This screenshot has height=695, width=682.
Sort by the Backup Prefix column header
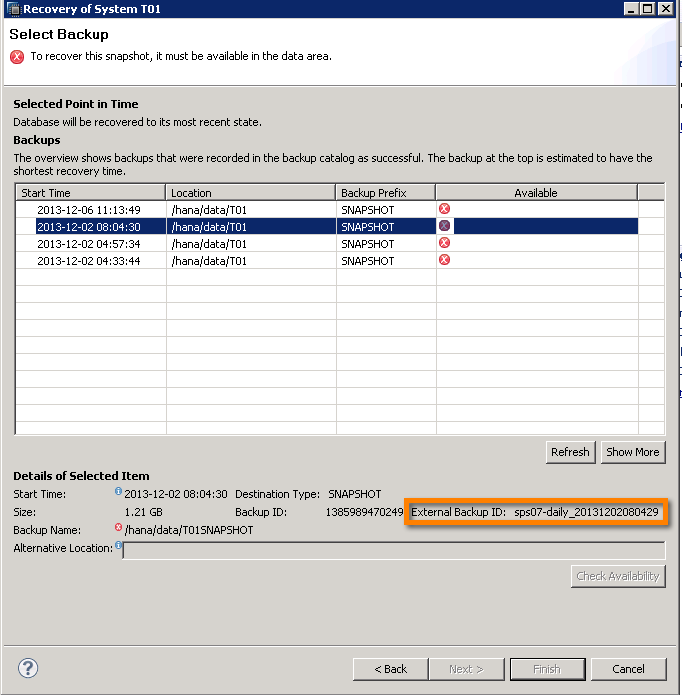click(386, 193)
